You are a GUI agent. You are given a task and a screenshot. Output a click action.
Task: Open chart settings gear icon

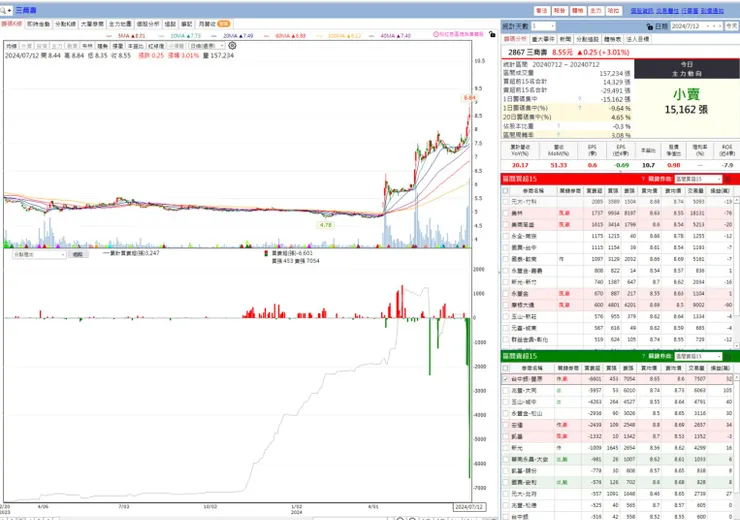[232, 46]
